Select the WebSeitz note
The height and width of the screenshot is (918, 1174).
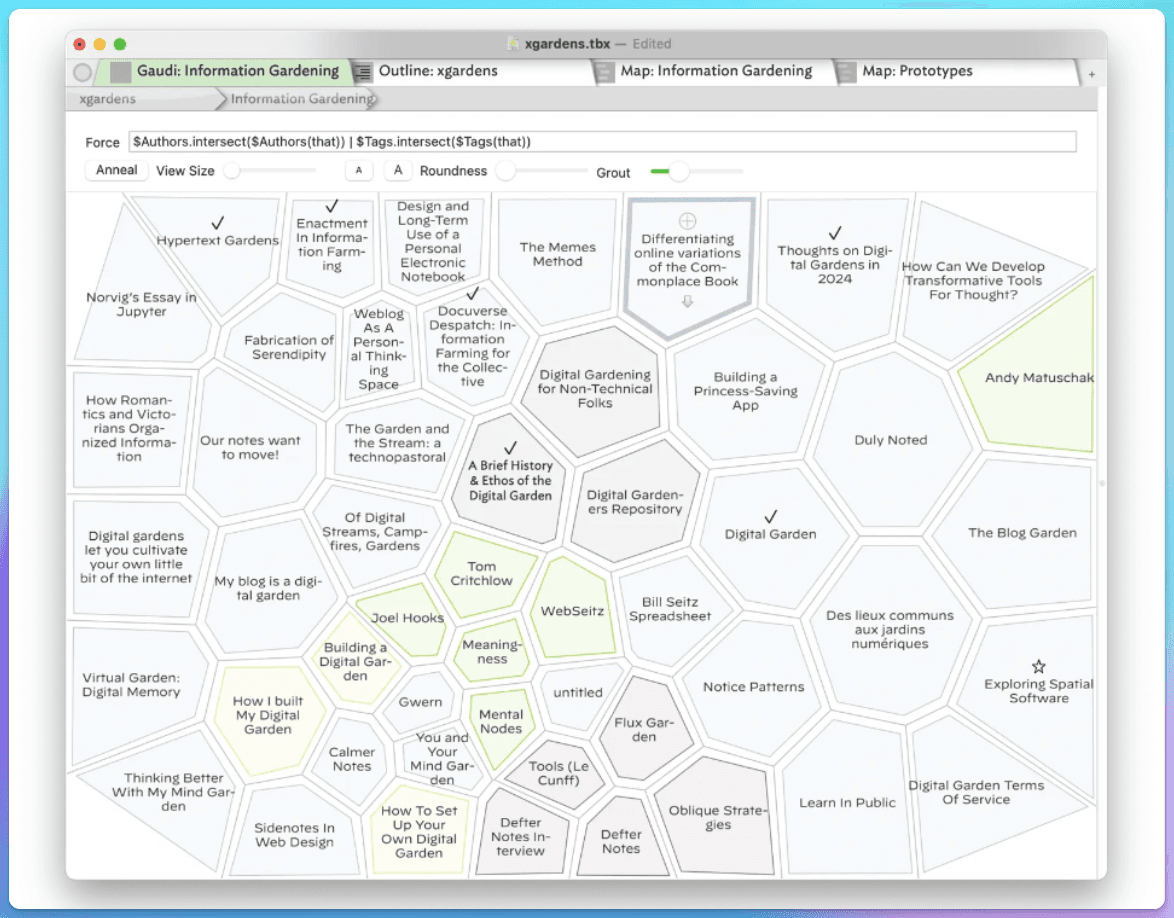click(573, 611)
